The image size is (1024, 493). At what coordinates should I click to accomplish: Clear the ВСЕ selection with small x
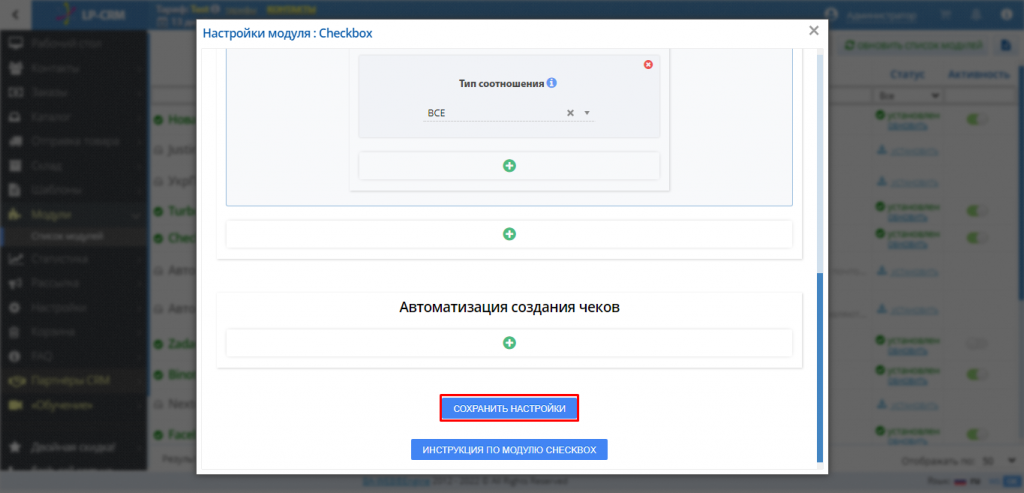click(570, 113)
